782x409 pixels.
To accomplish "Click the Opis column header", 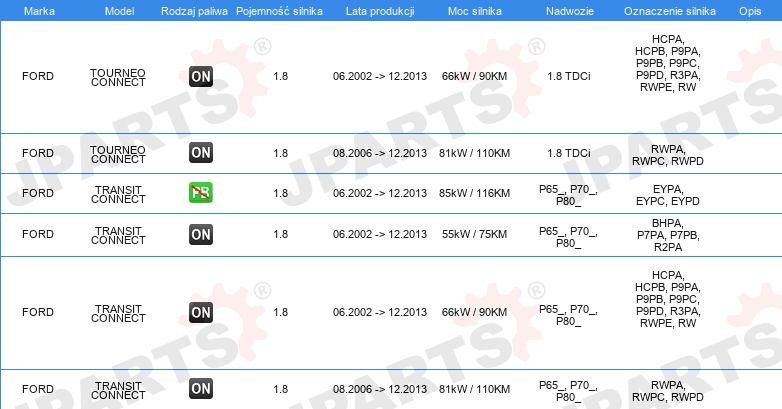I will click(750, 11).
